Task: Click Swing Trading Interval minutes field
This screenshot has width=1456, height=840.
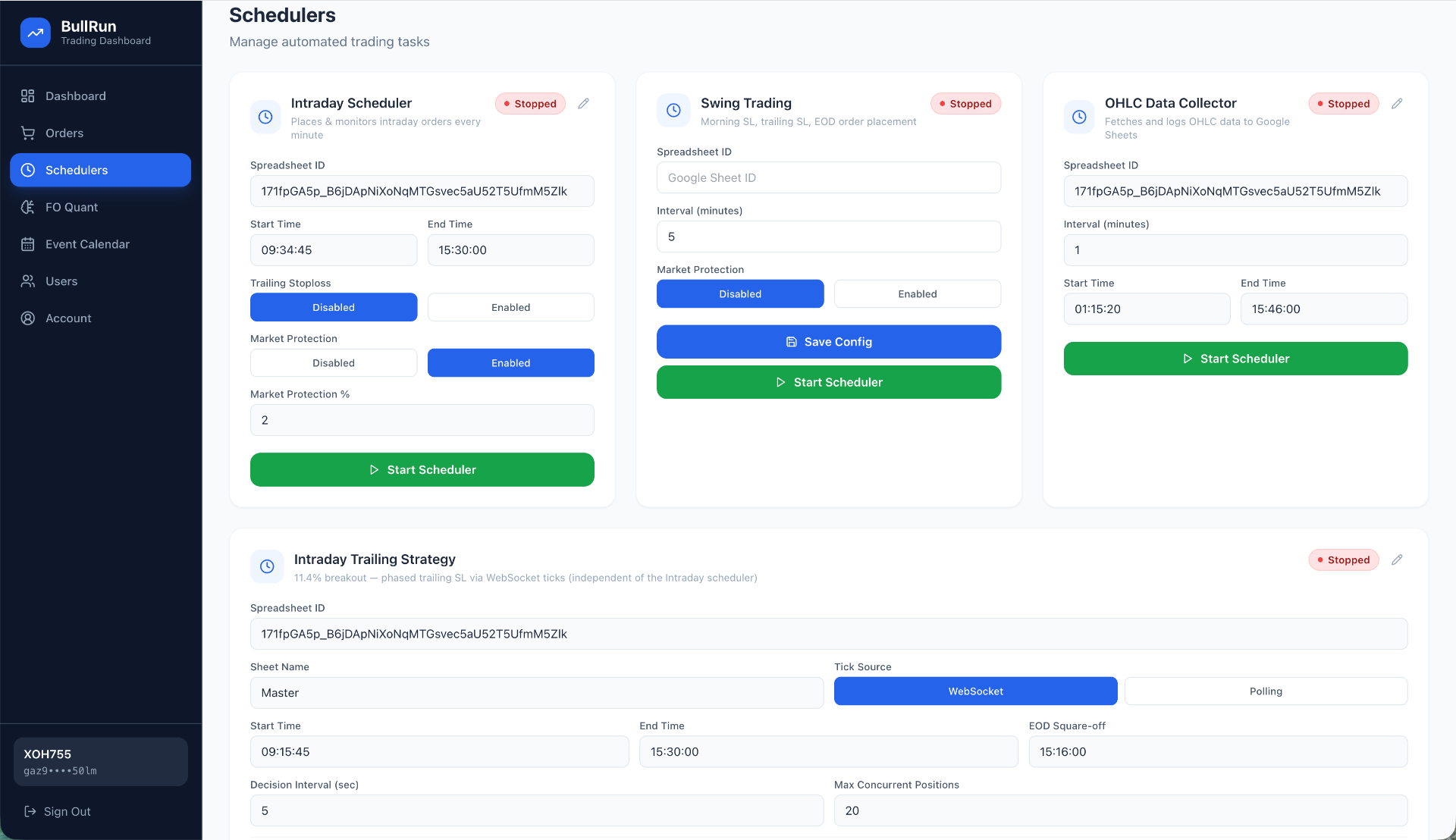Action: pos(829,237)
